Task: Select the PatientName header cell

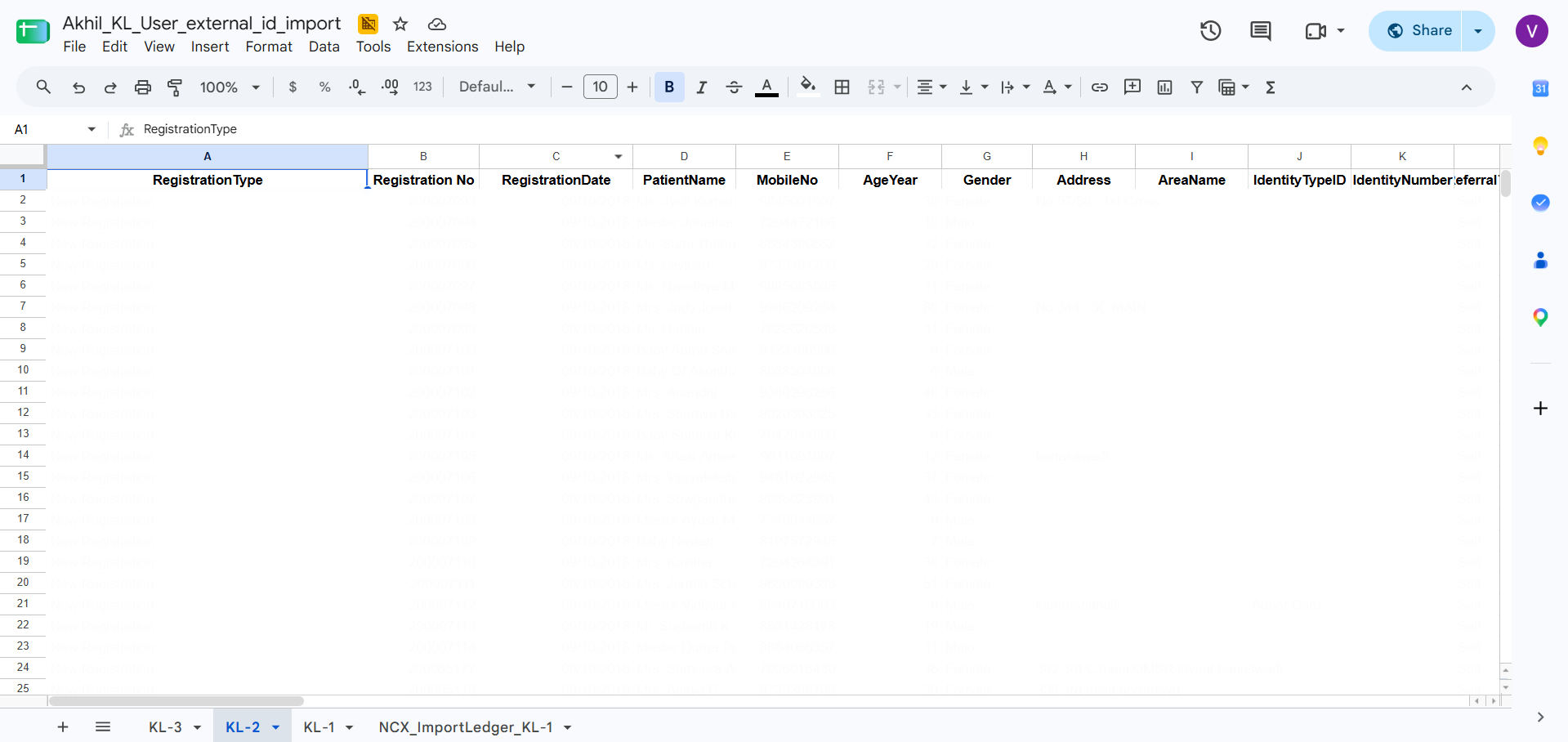Action: pyautogui.click(x=685, y=180)
